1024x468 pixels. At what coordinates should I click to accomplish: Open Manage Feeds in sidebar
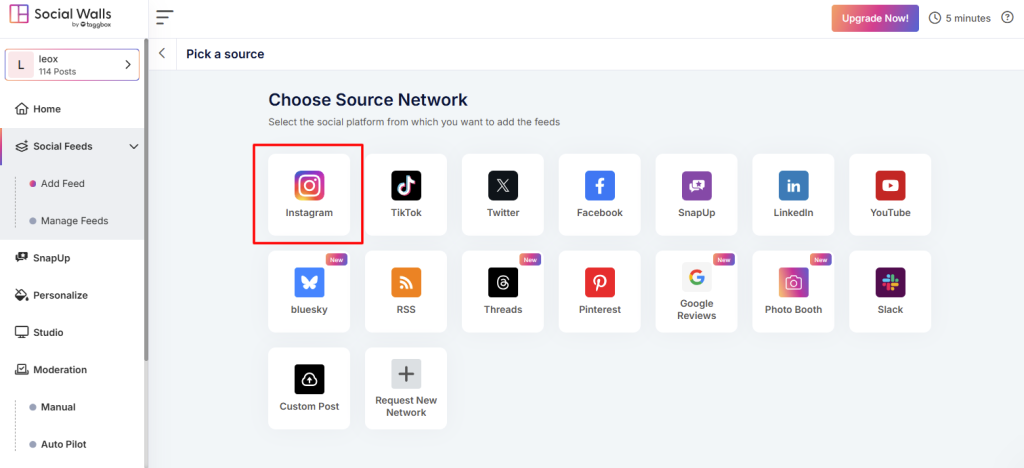[x=74, y=221]
